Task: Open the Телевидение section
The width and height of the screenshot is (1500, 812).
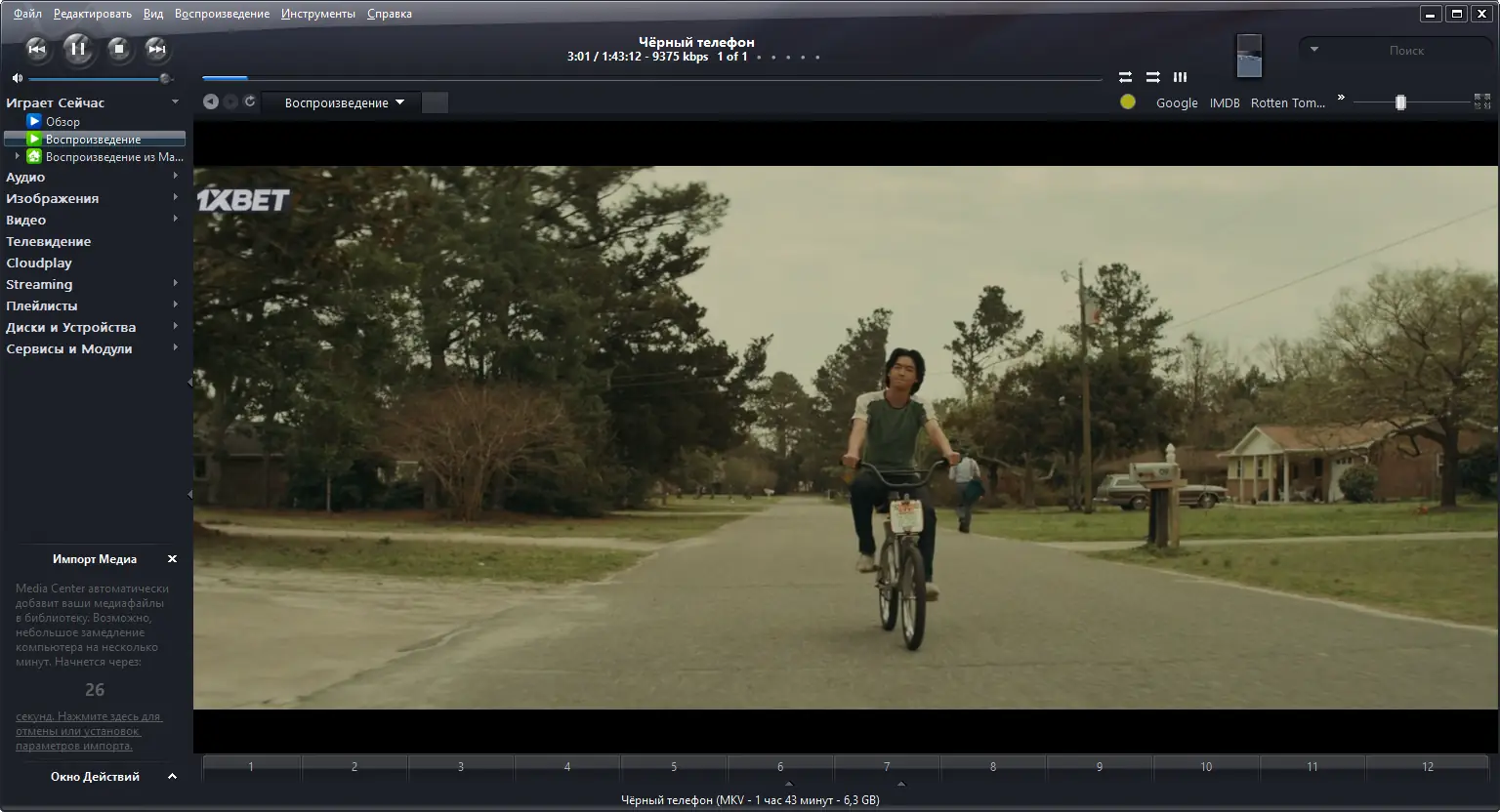Action: [x=49, y=241]
